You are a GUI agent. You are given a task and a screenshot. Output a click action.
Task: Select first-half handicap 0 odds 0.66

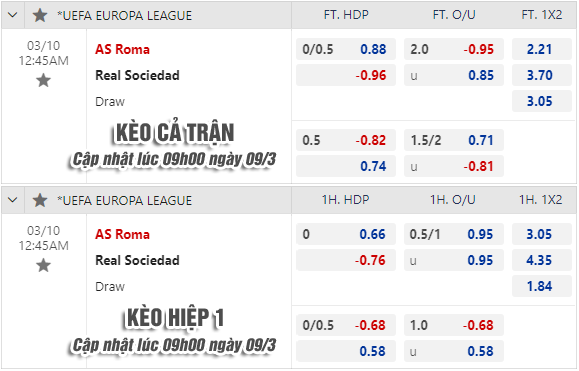pyautogui.click(x=346, y=234)
